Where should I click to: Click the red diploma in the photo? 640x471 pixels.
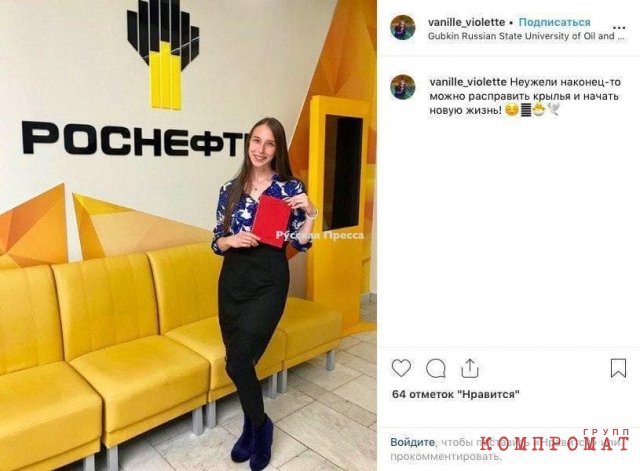(x=271, y=221)
